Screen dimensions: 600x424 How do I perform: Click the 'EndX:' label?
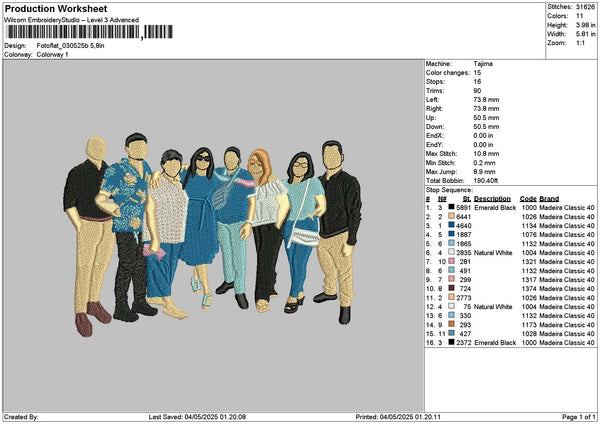(434, 135)
